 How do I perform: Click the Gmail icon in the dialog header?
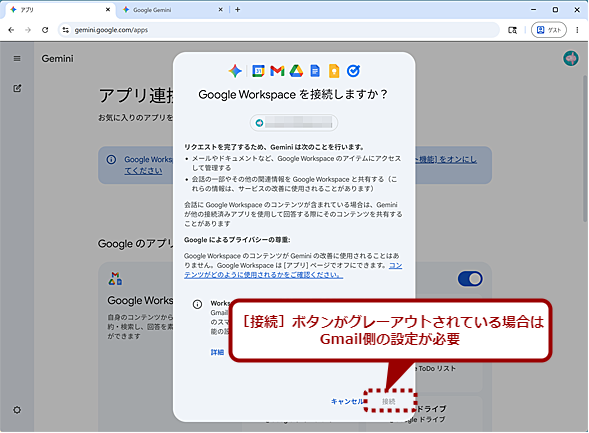277,71
